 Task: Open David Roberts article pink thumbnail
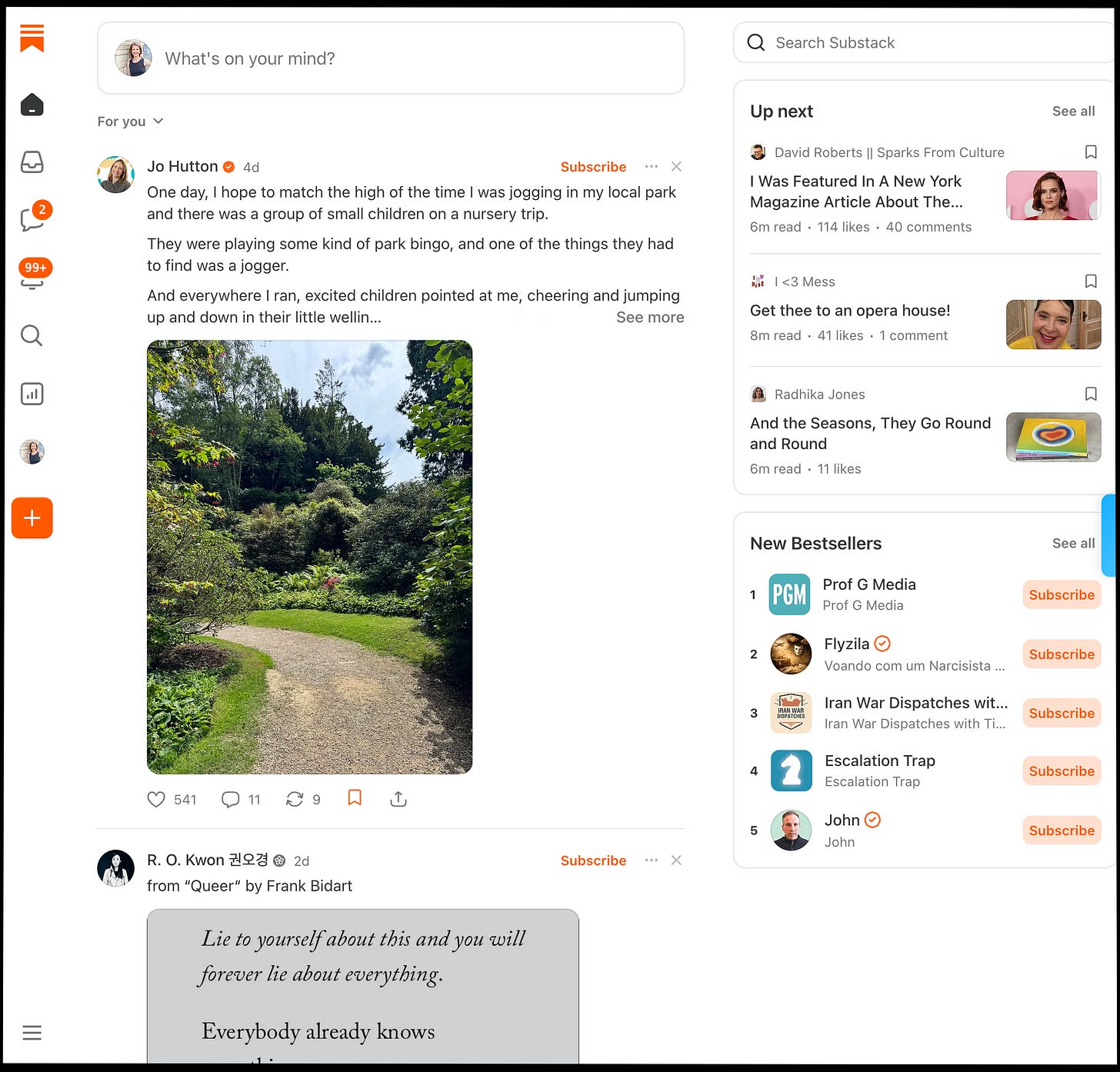coord(1053,195)
